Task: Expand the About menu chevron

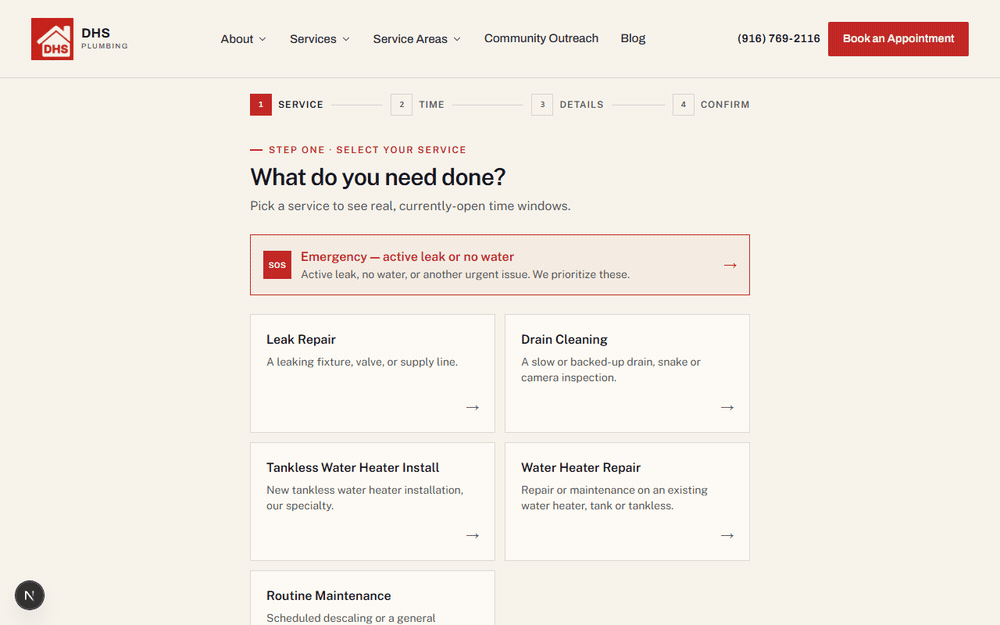Action: pyautogui.click(x=262, y=39)
